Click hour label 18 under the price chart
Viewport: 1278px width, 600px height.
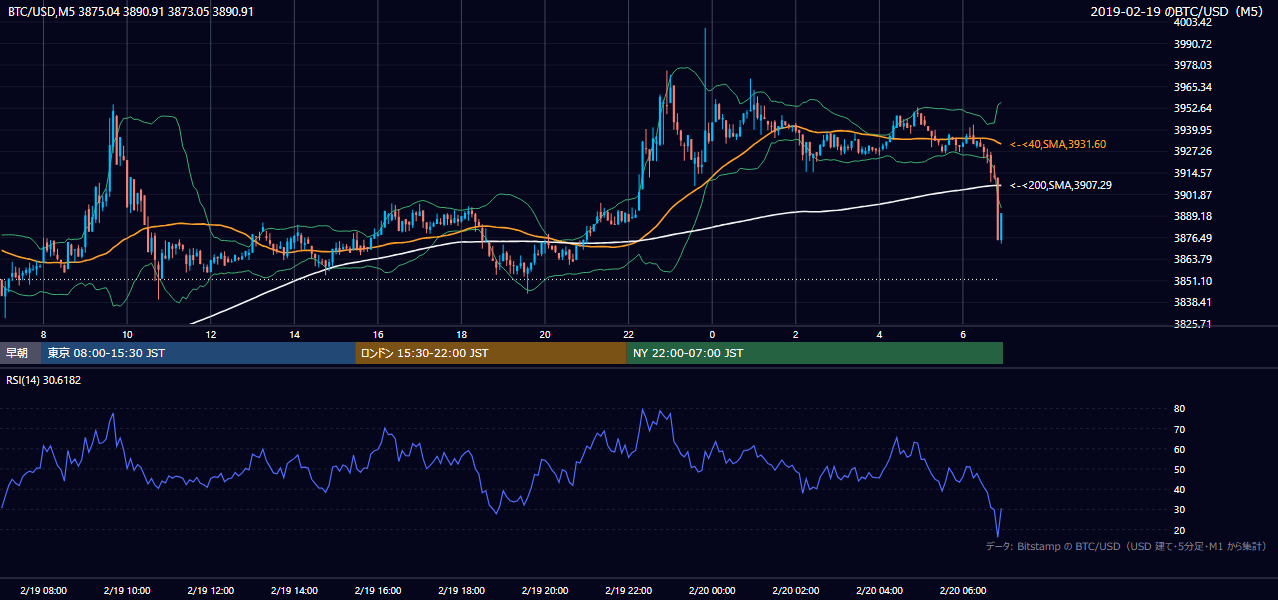(461, 334)
